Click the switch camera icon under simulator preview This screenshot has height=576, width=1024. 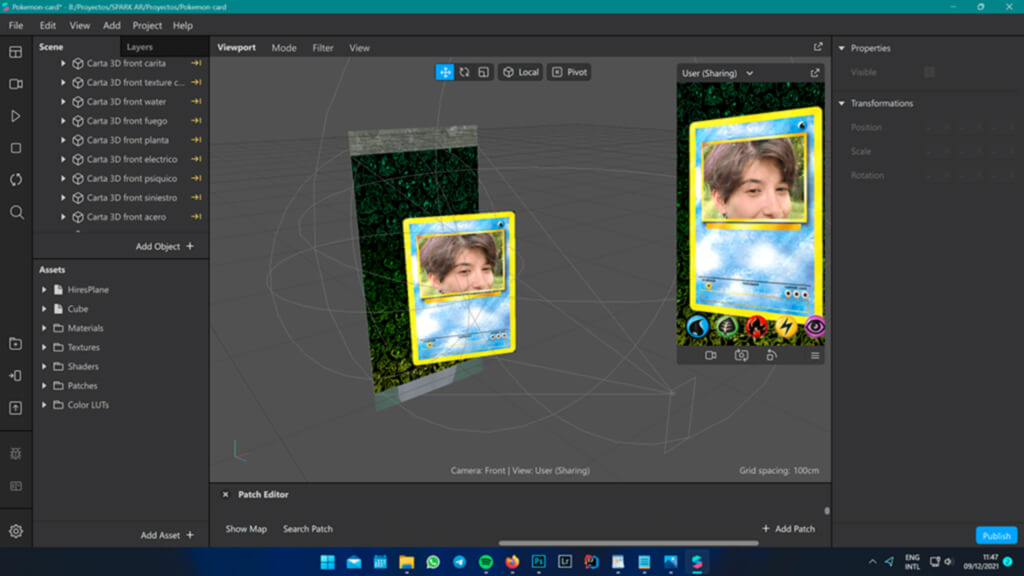(x=742, y=356)
